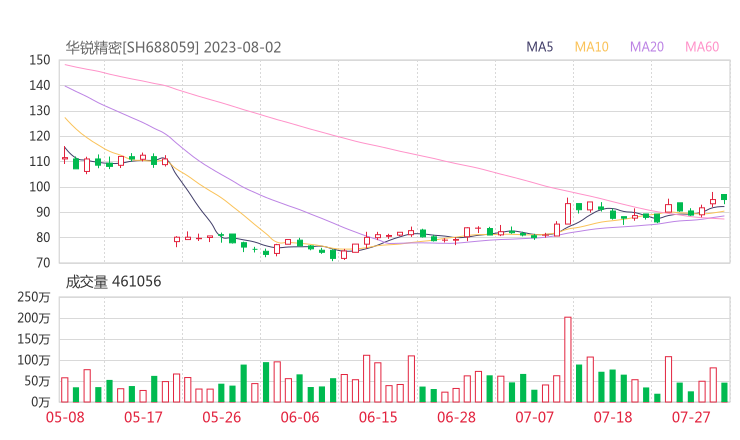Click the MA20 legend label
Screen dimensions: 740x440
pyautogui.click(x=647, y=47)
